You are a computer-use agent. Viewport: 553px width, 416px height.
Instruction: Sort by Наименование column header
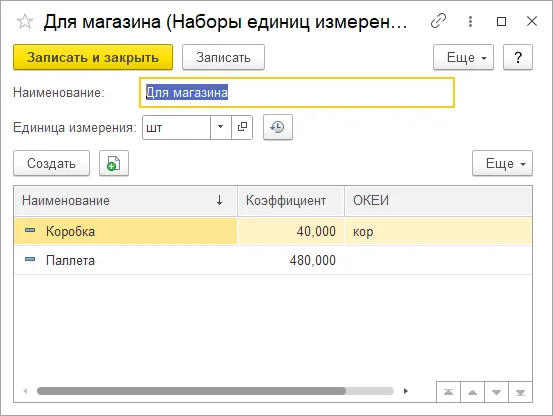(x=125, y=201)
